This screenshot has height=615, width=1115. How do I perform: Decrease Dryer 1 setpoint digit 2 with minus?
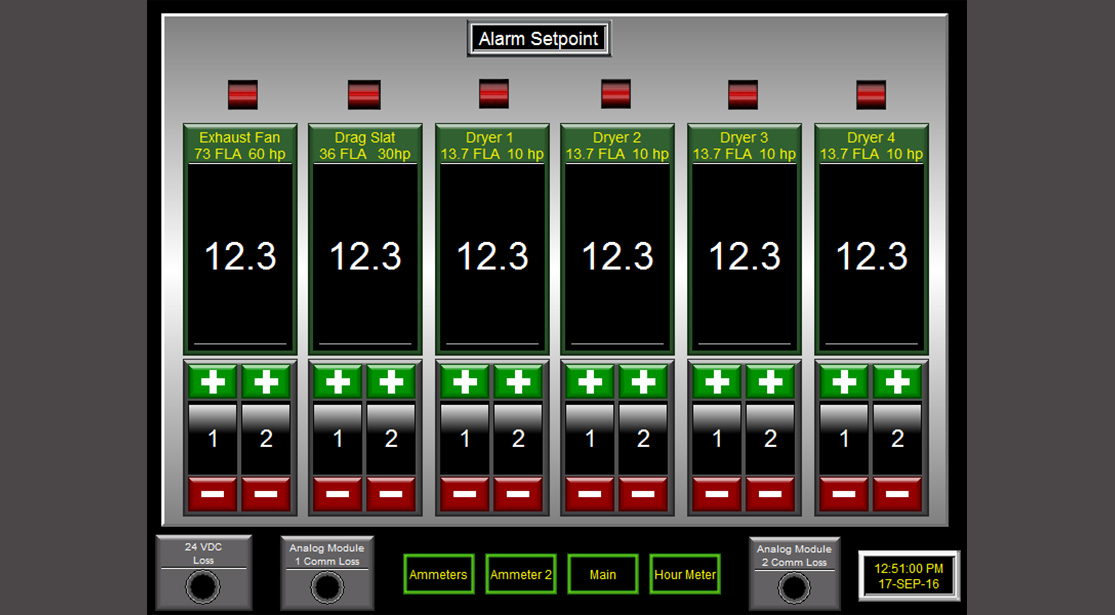518,494
